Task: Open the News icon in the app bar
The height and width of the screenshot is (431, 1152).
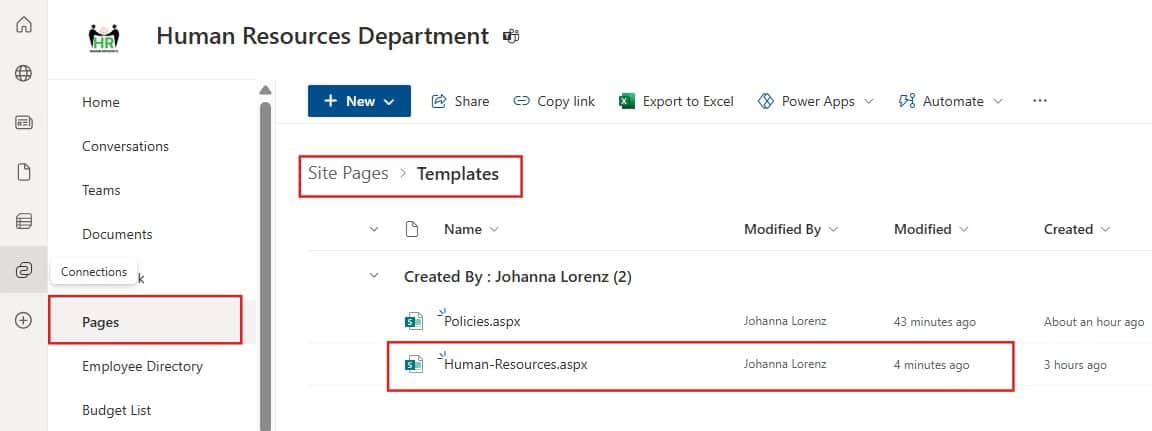Action: (x=24, y=123)
